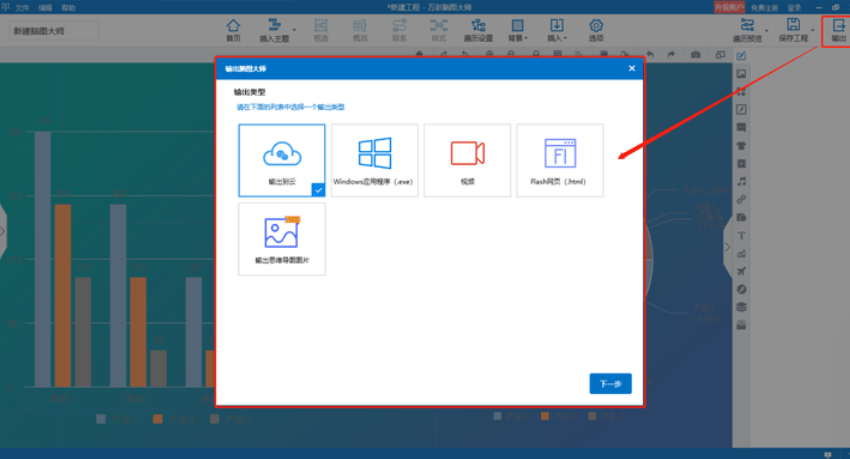Expand the Insert (插入) dropdown in toolbar
The height and width of the screenshot is (459, 850).
557,29
